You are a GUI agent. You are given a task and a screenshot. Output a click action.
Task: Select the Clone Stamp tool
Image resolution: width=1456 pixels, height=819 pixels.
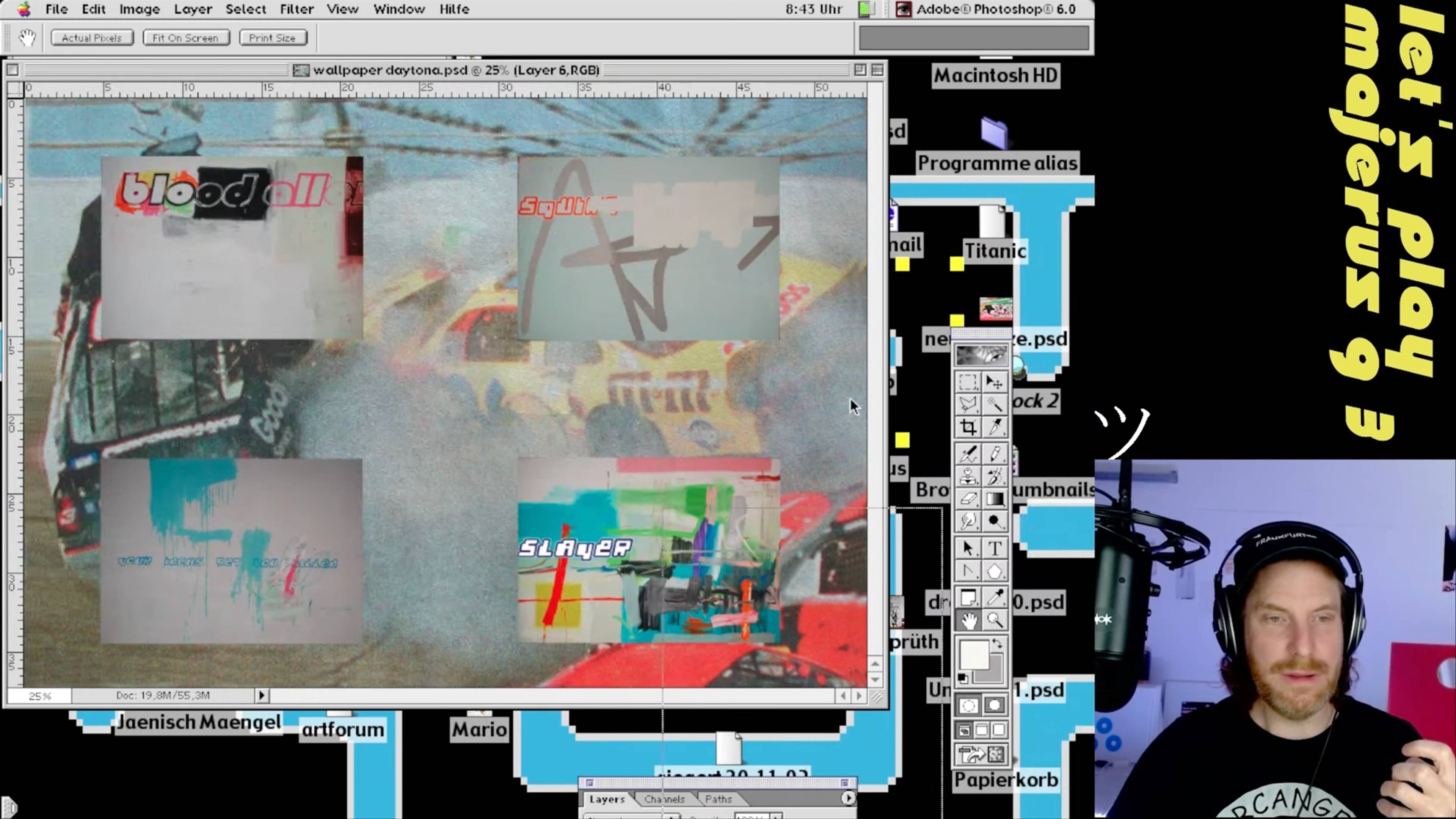968,476
